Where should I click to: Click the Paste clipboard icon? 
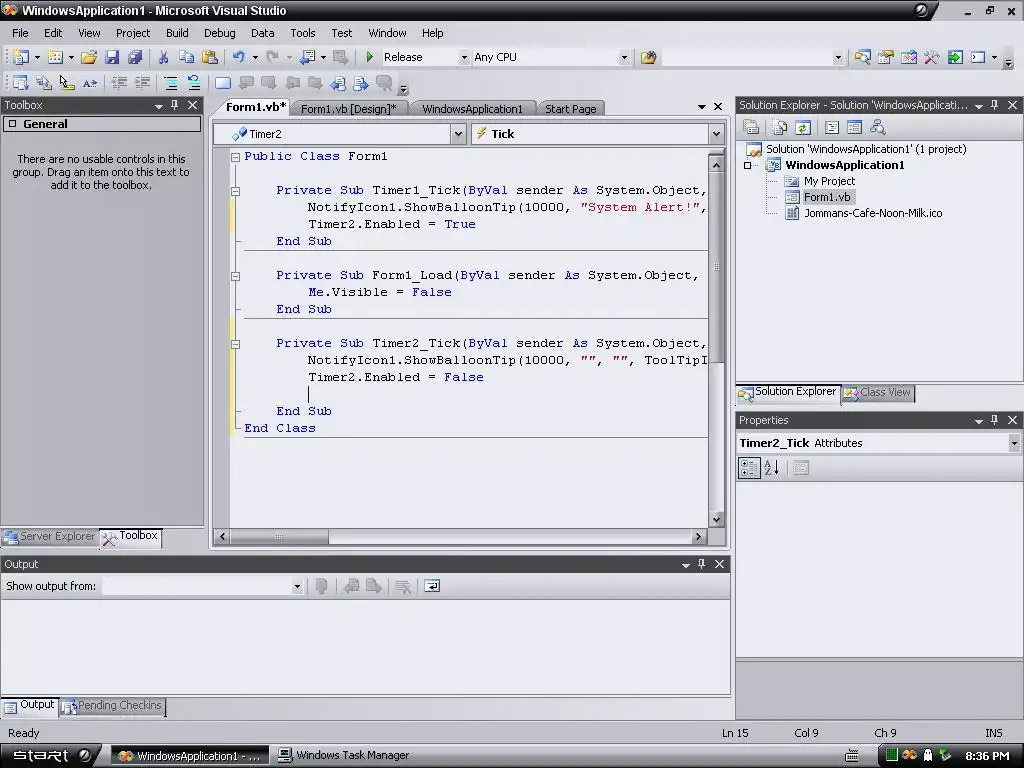[x=210, y=57]
